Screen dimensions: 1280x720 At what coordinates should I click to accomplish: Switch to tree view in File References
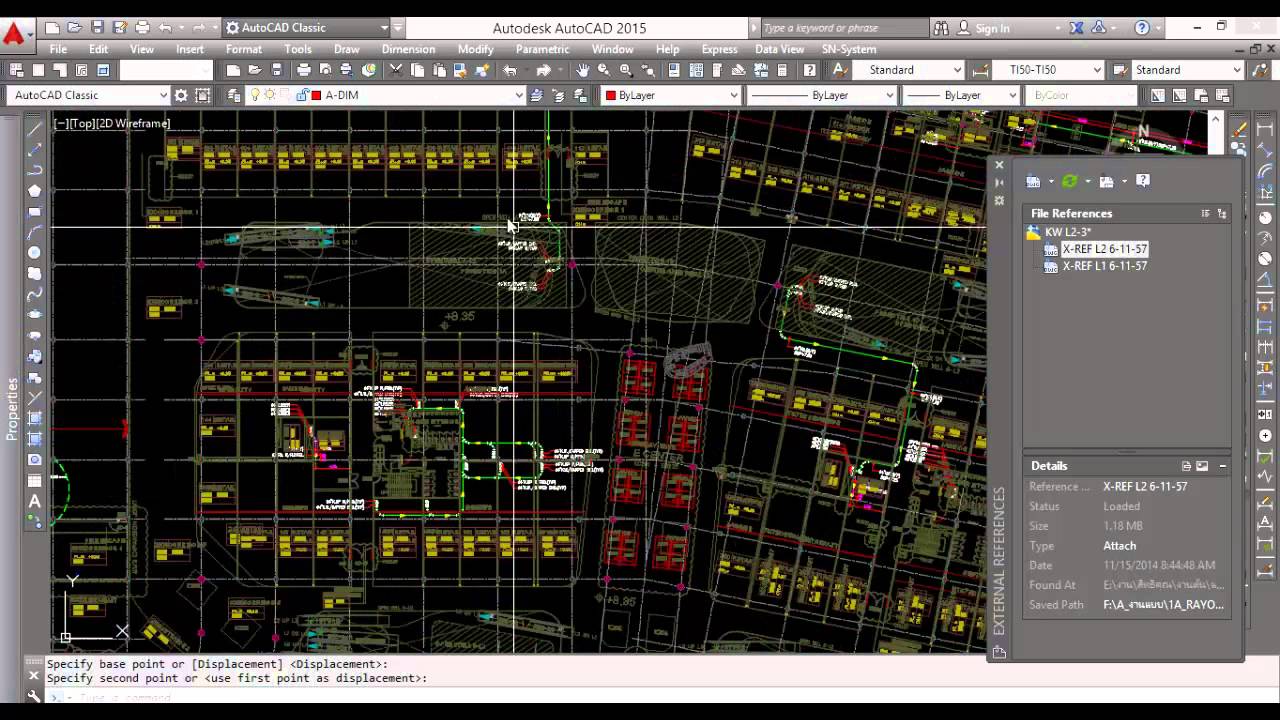click(x=1222, y=214)
